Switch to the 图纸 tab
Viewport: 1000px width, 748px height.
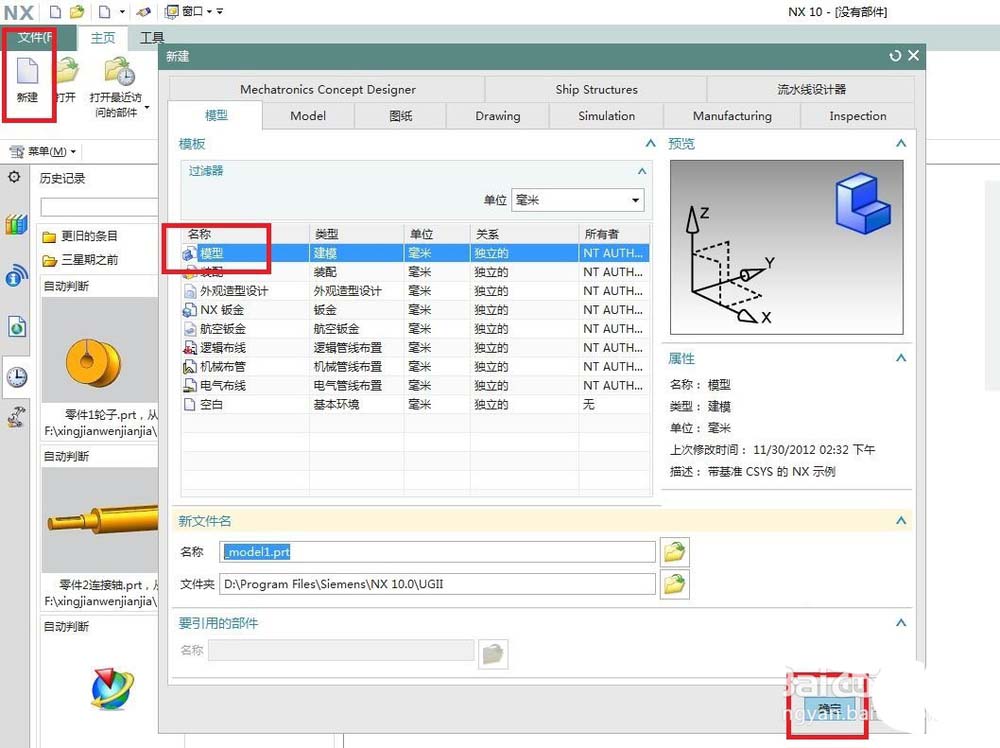click(401, 115)
